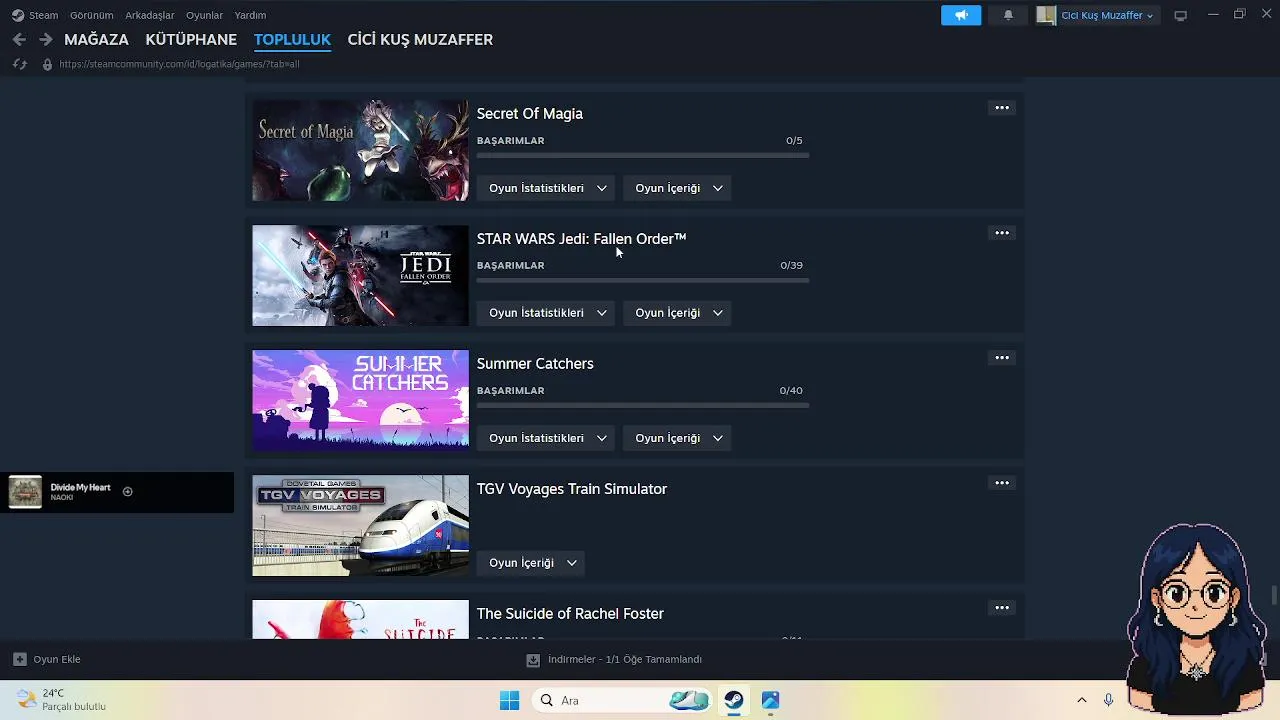The image size is (1280, 720).
Task: Open the Summer Catchers title link
Action: point(535,364)
